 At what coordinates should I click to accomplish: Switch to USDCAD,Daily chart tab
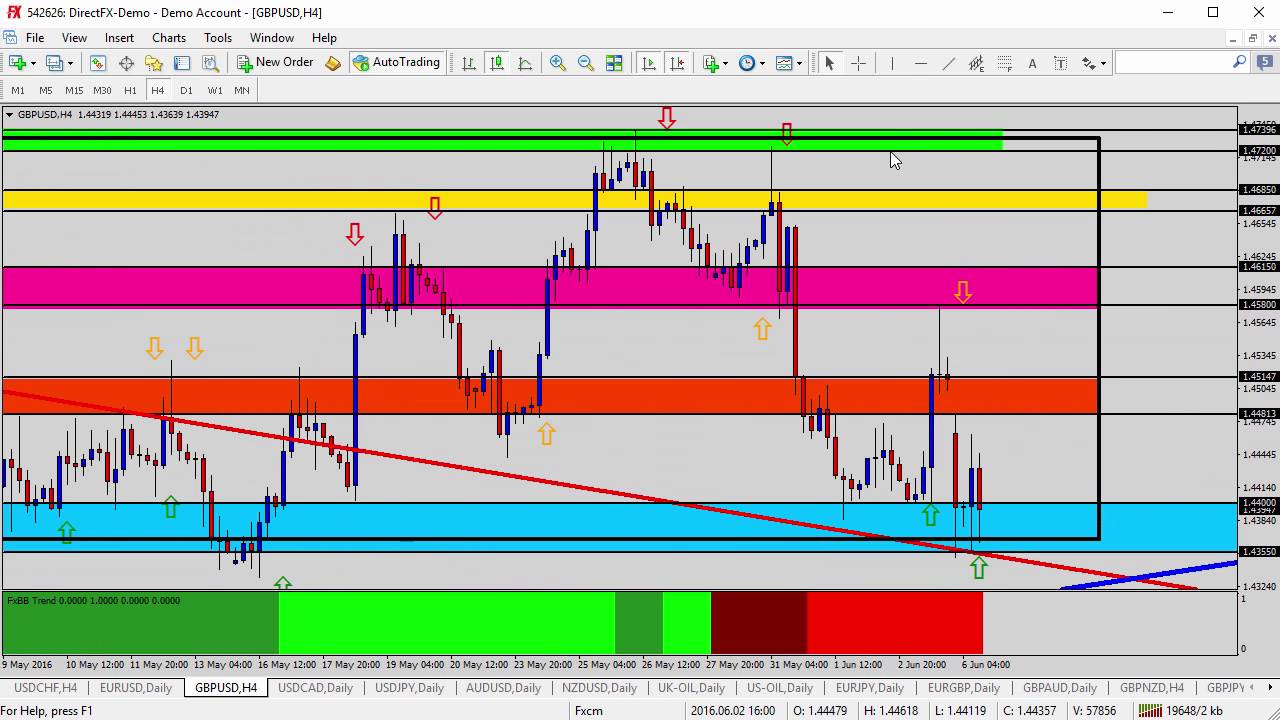tap(315, 688)
